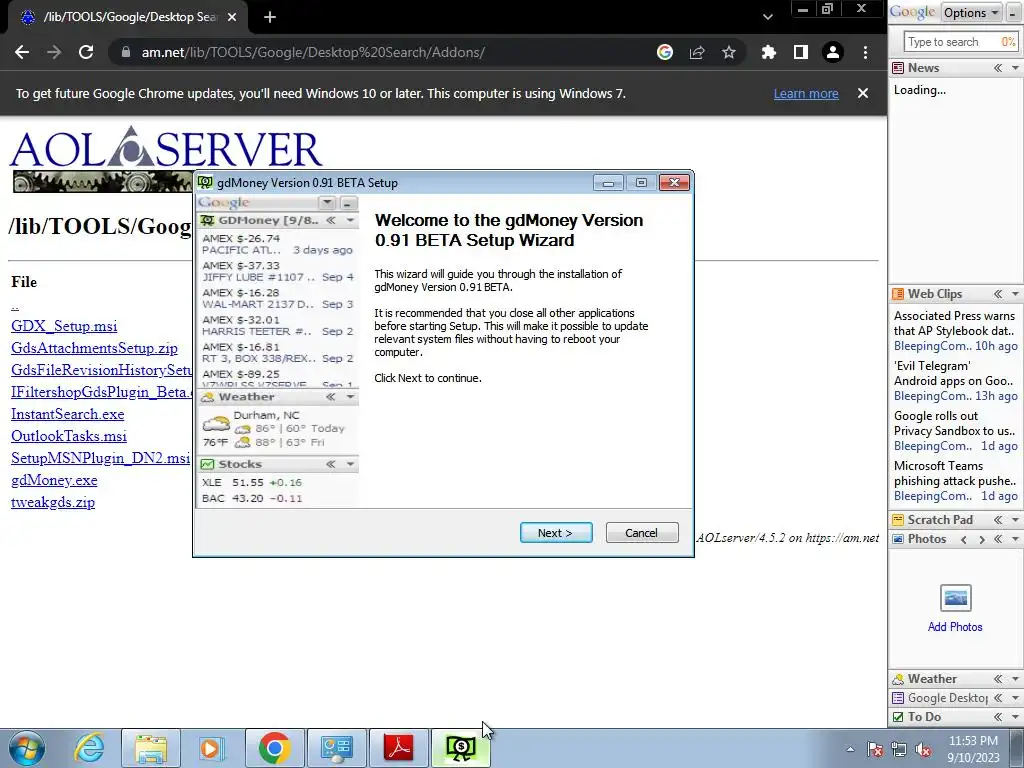Screen dimensions: 1024x768
Task: Open Scratch Pad menu arrow
Action: point(1015,520)
